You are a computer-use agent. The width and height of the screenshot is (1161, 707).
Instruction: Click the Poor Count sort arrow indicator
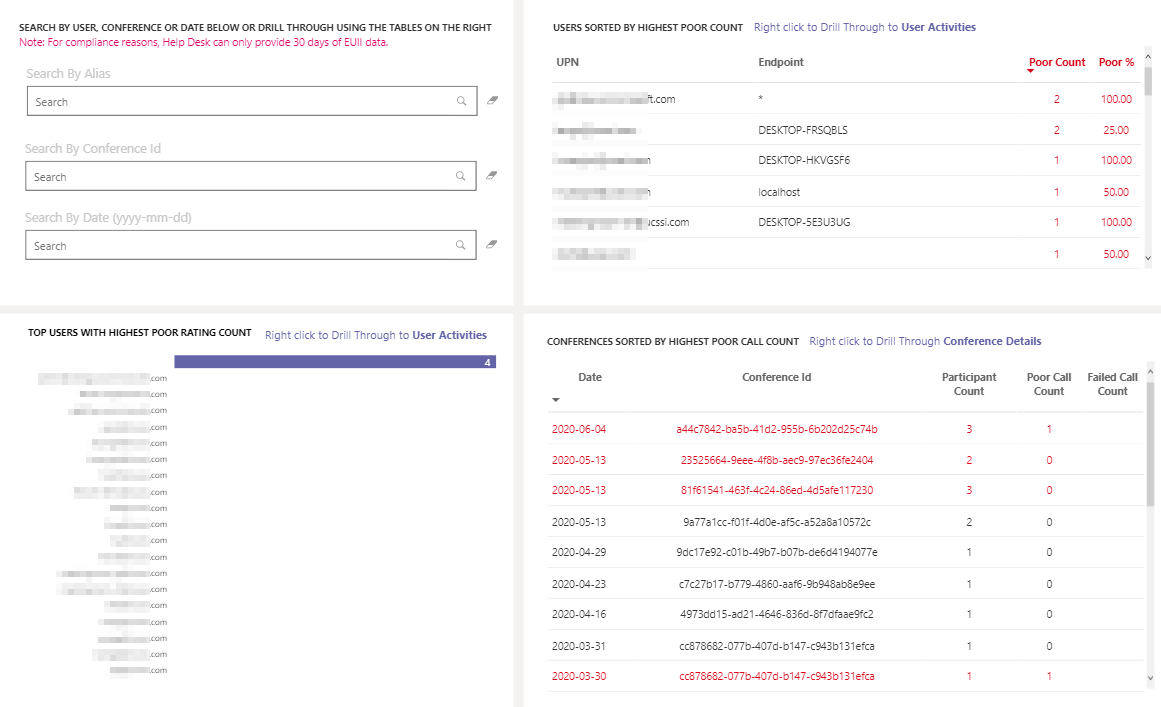1030,72
